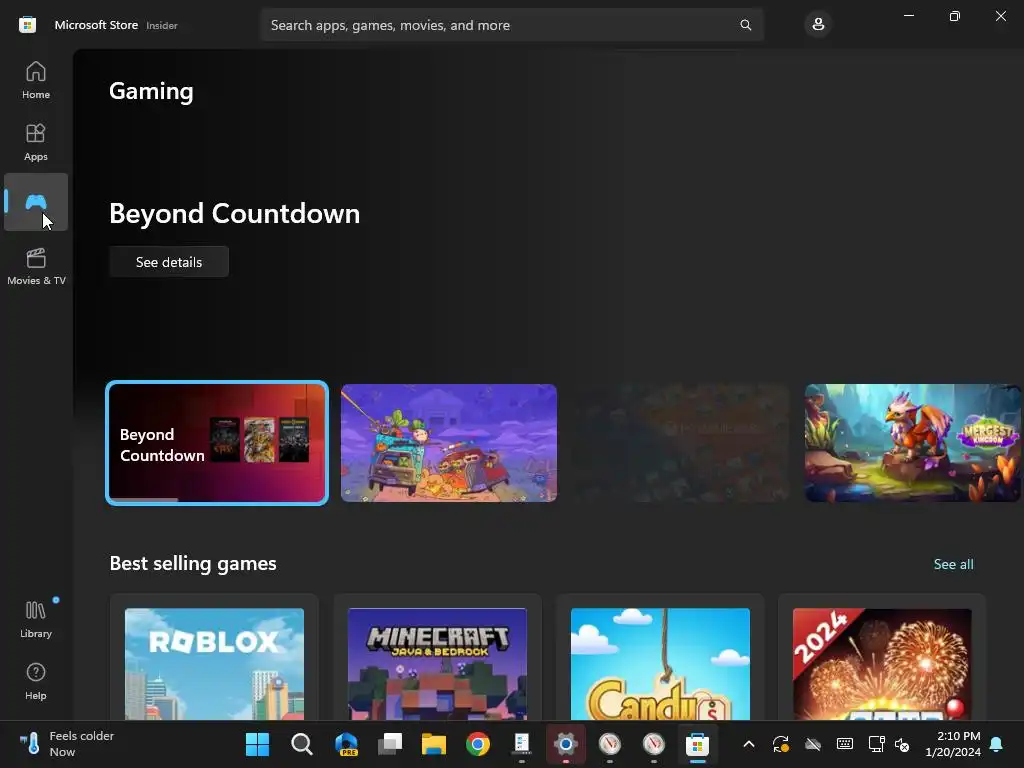Open the Apps section in sidebar
This screenshot has width=1024, height=768.
(36, 142)
